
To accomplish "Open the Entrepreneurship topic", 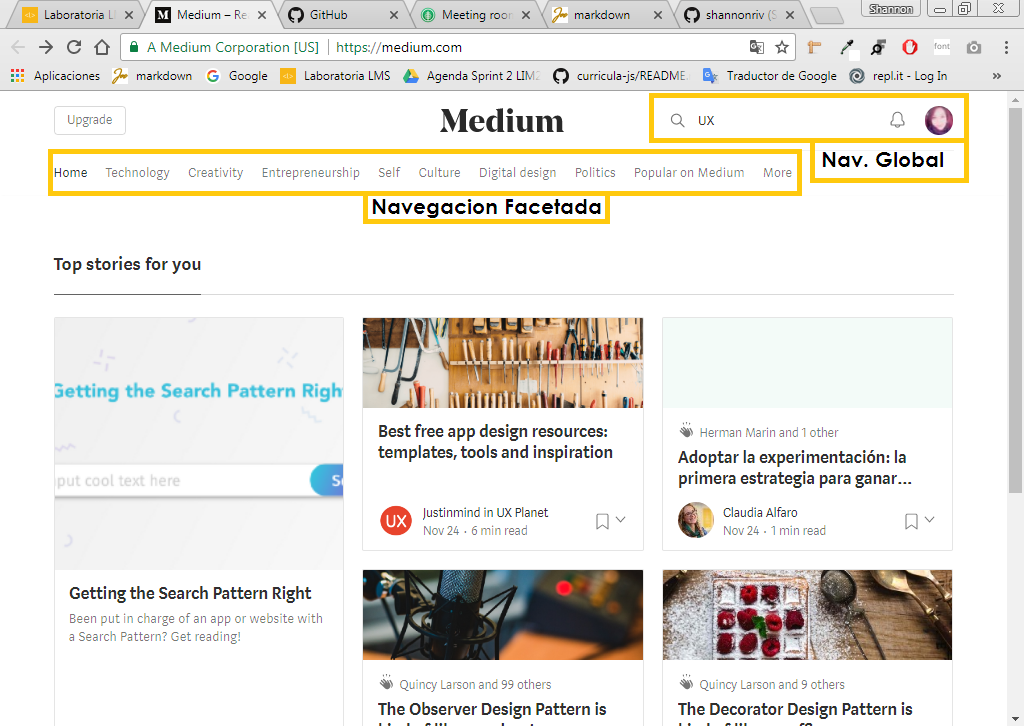I will (310, 172).
